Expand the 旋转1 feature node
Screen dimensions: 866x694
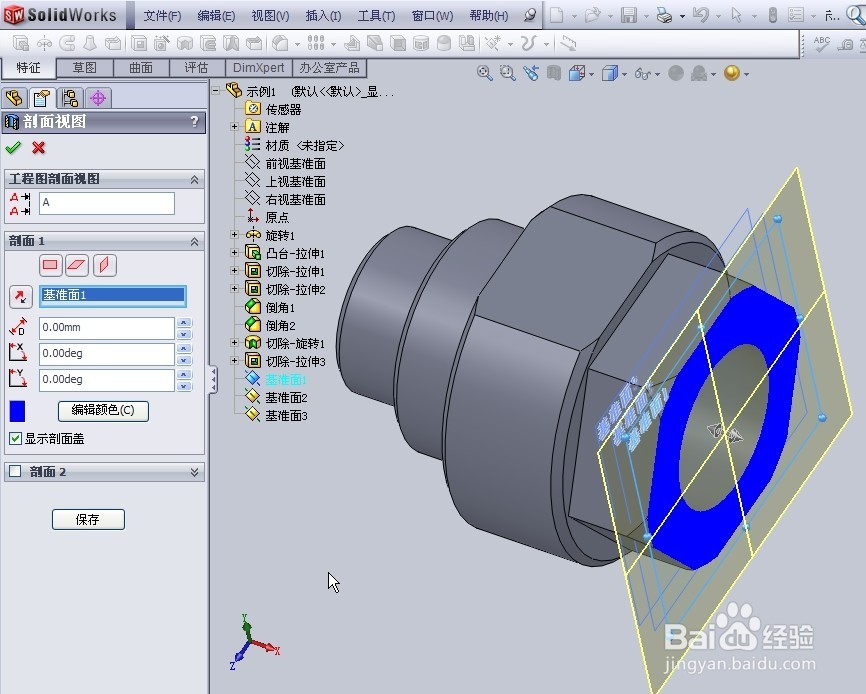(x=234, y=235)
